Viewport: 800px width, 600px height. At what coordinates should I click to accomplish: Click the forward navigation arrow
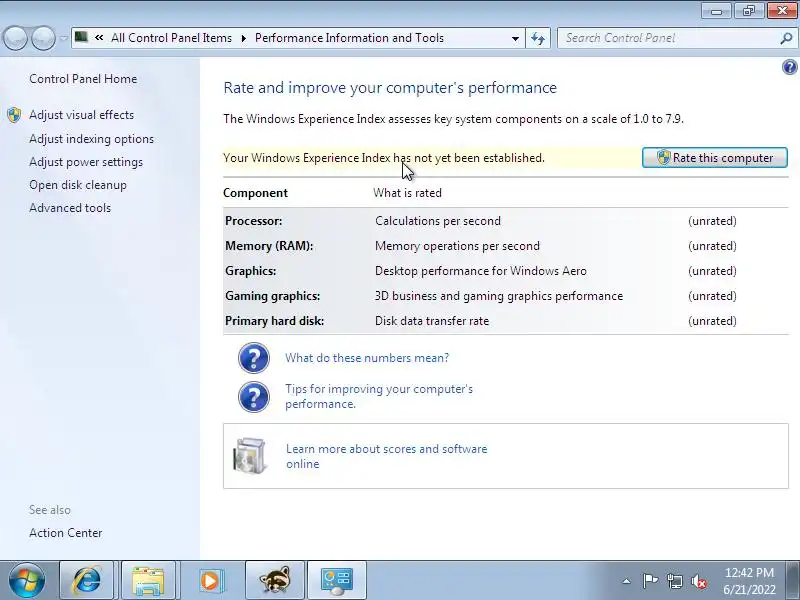(43, 38)
